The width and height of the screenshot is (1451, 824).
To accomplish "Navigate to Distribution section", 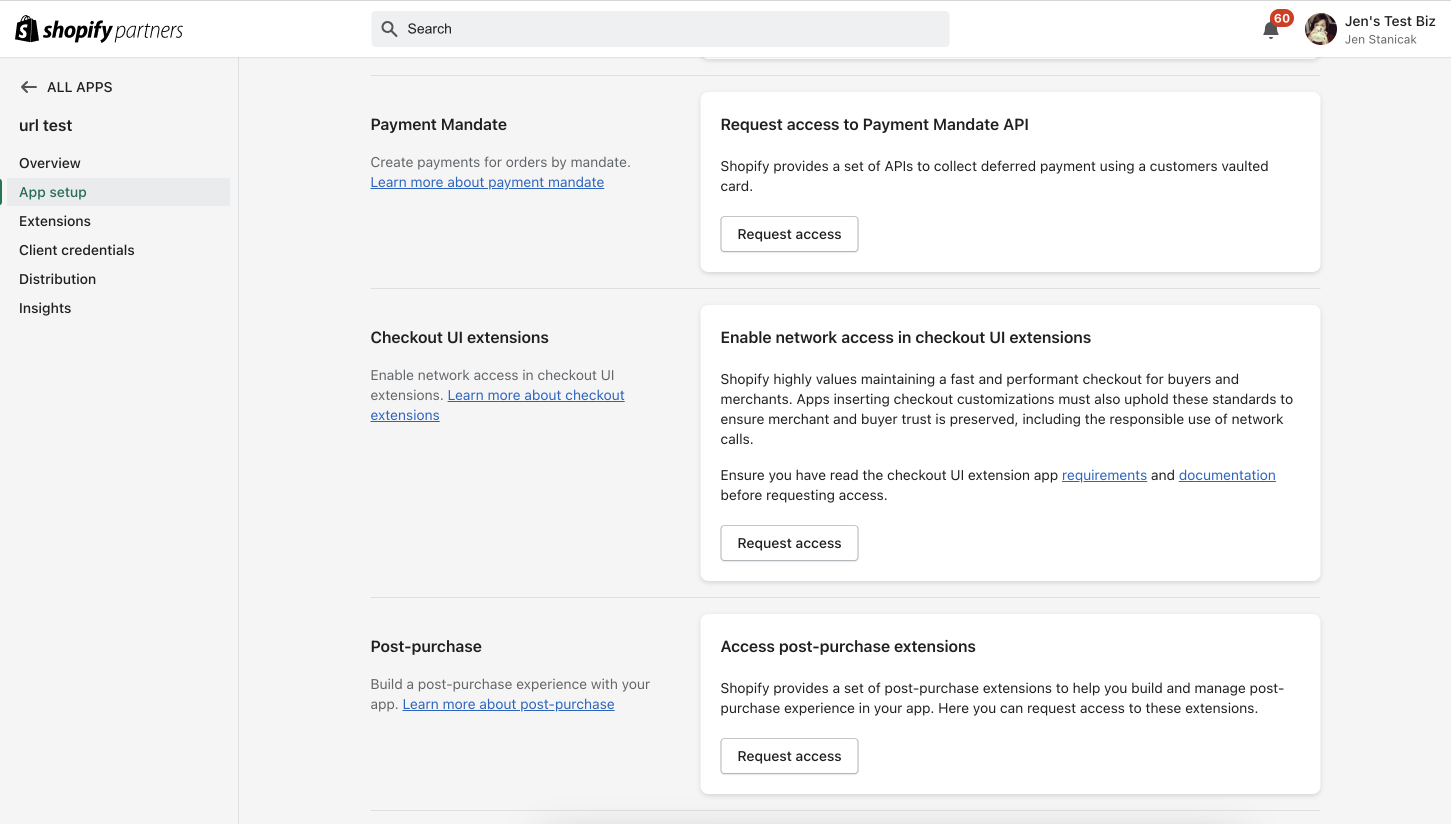I will point(58,279).
